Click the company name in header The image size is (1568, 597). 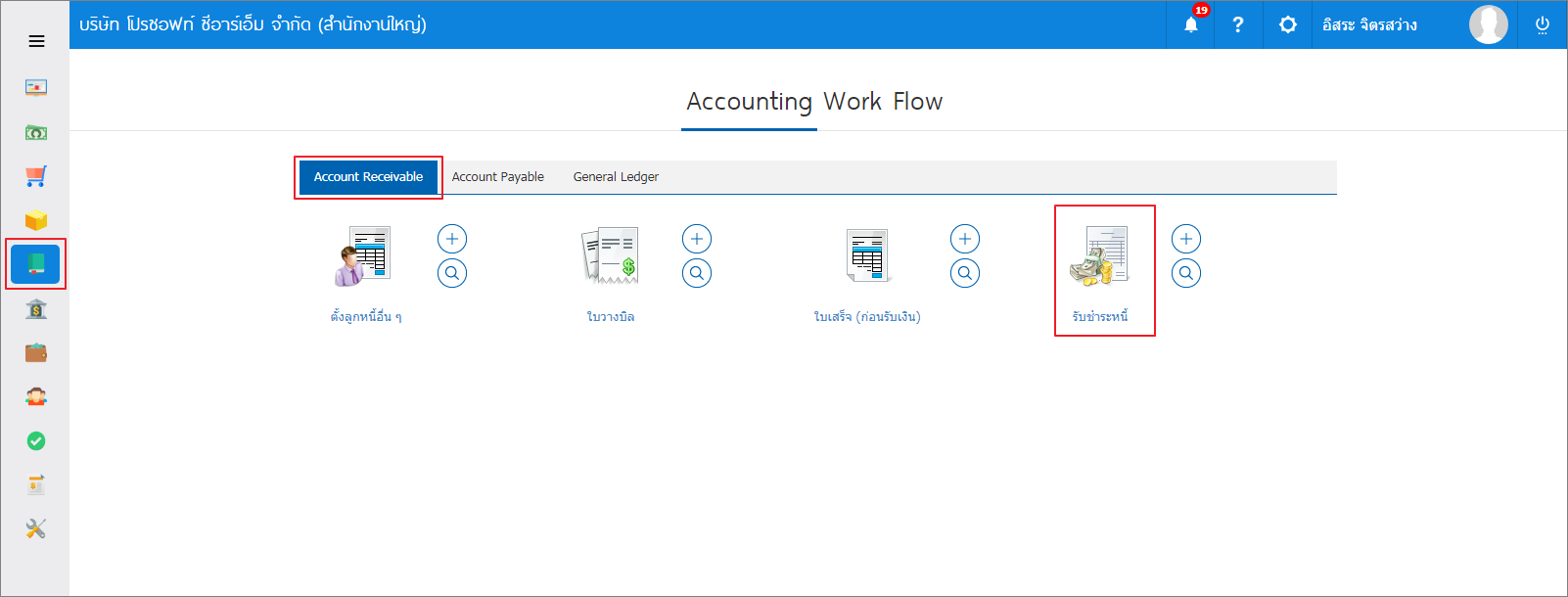point(253,23)
